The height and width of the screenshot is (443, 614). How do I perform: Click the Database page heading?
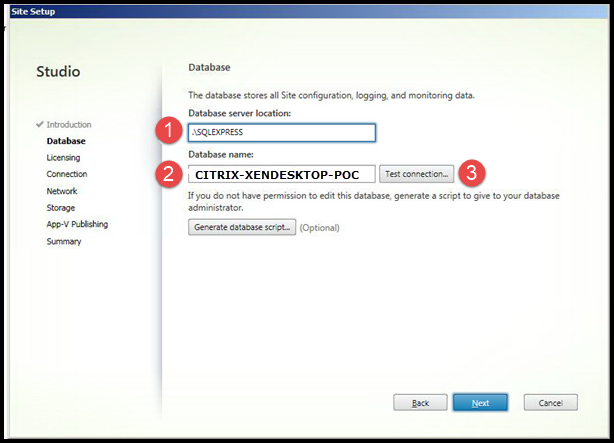coord(209,67)
